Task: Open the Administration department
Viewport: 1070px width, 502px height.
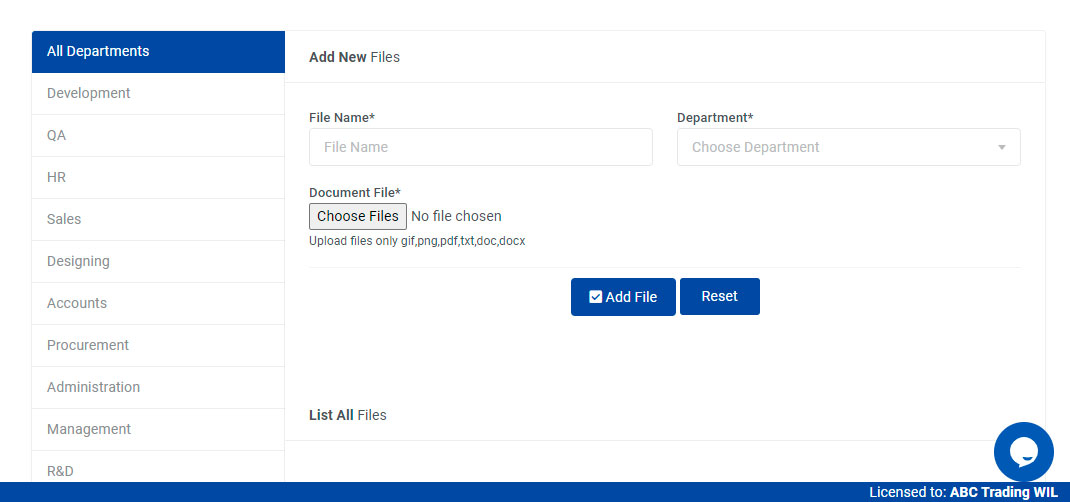Action: tap(158, 388)
